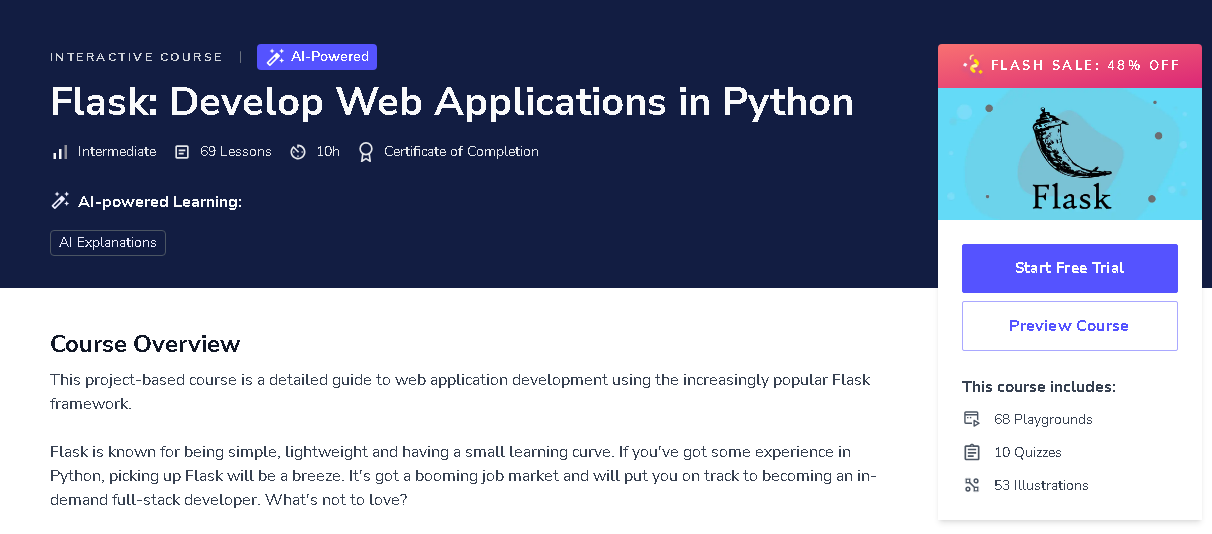Click the 10 Quizzes text

click(1028, 453)
